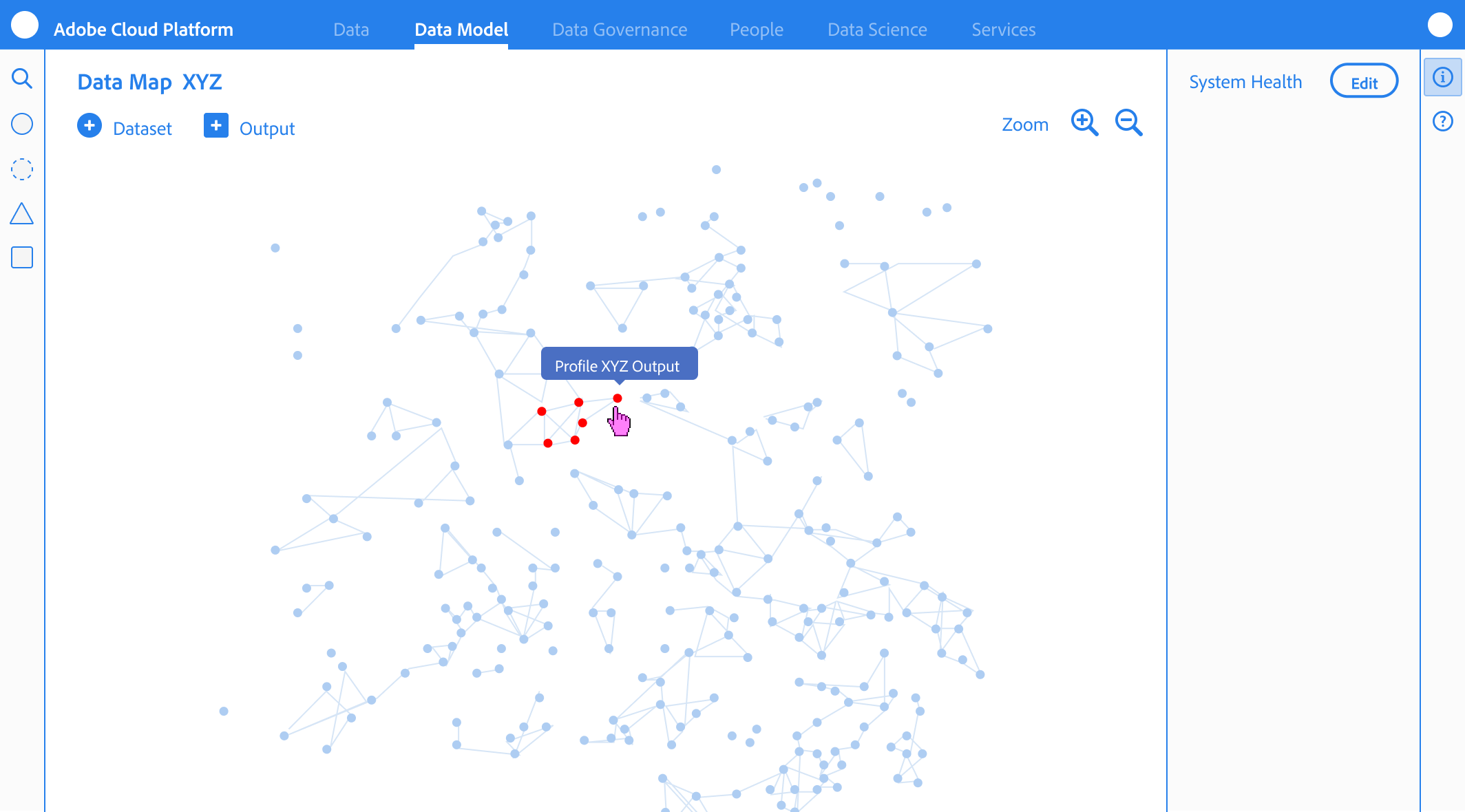Go to the Data Science tab

(877, 30)
